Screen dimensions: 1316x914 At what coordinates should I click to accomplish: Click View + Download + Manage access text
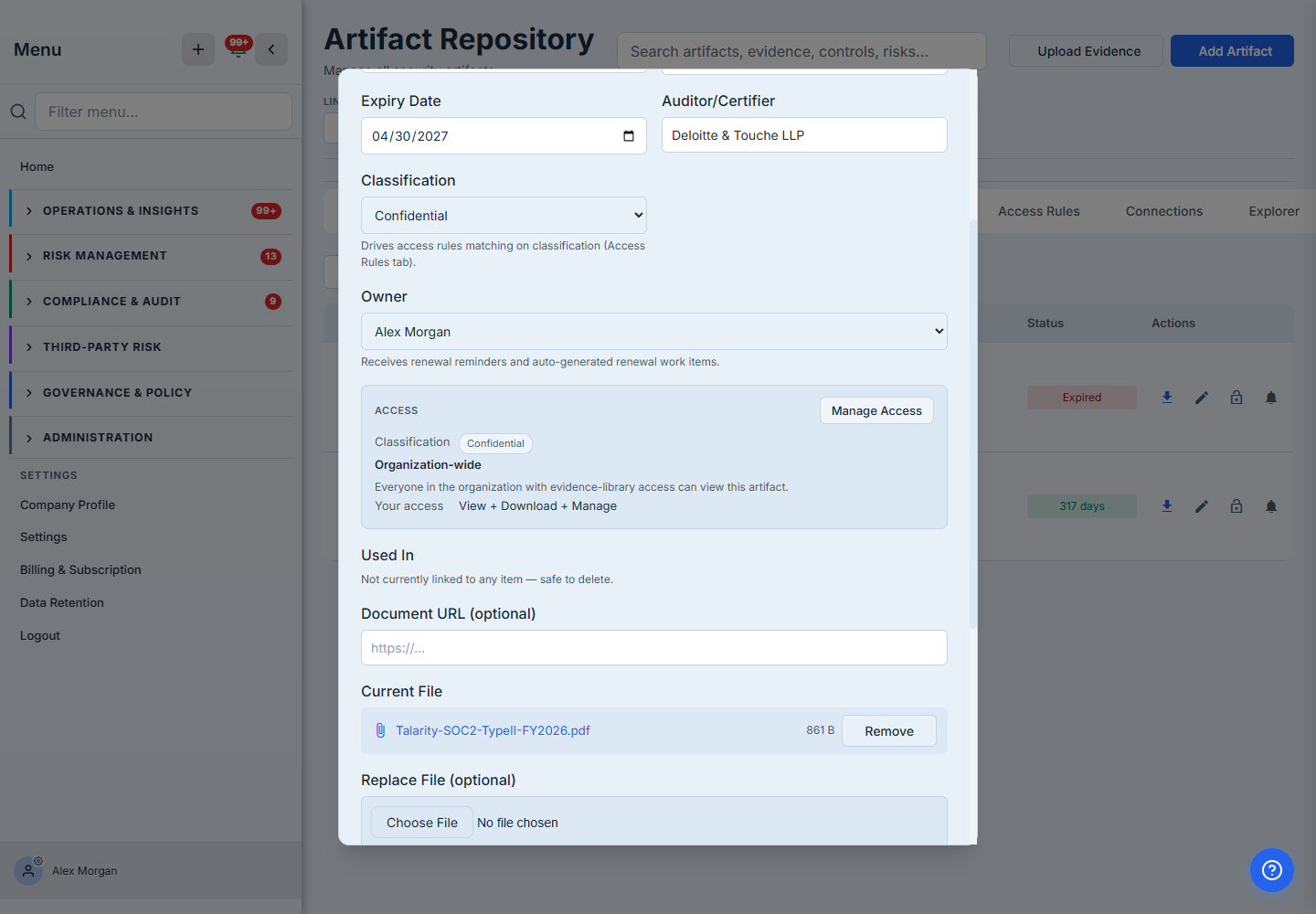537,506
